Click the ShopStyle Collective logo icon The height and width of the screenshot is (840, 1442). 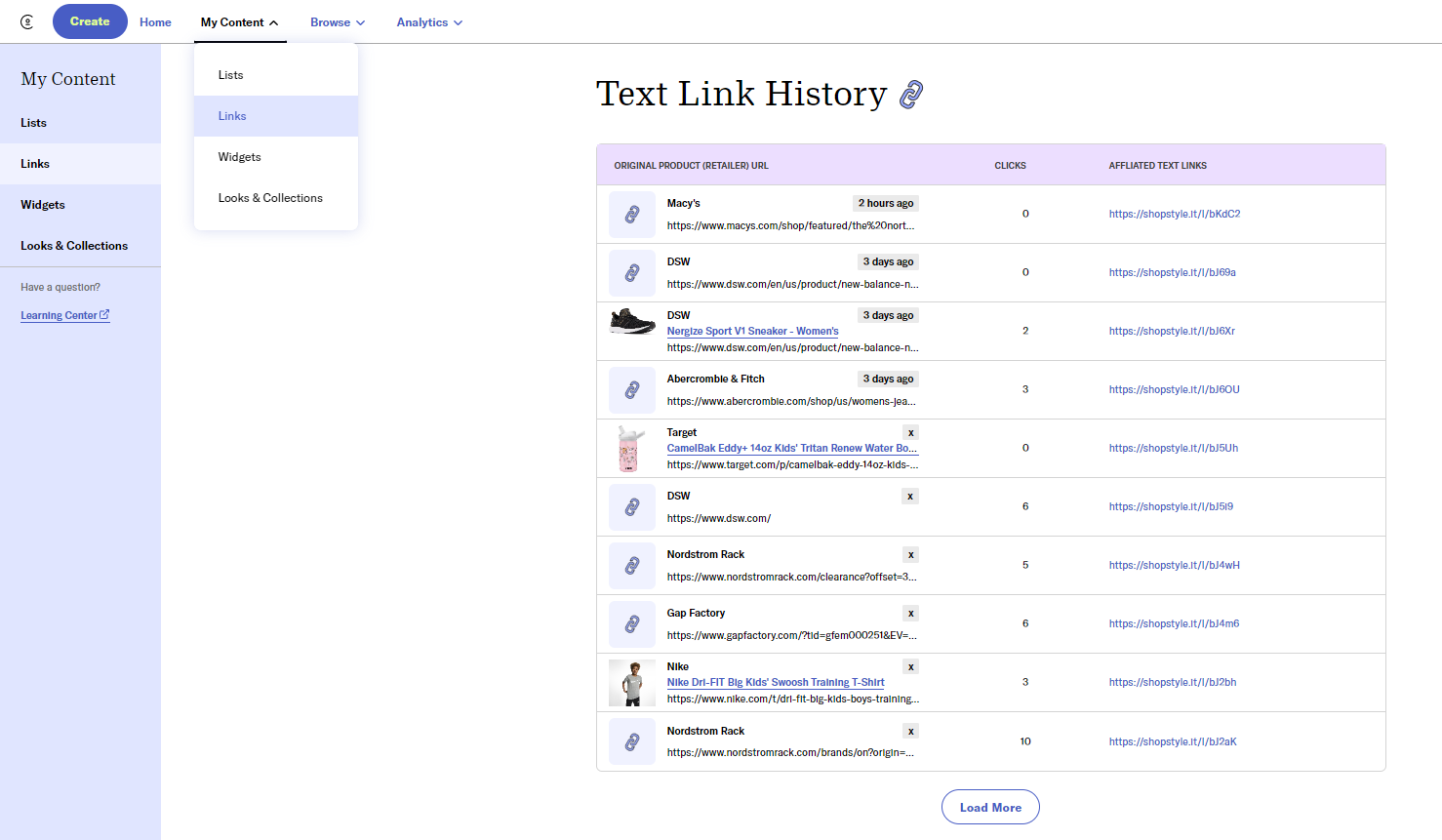[x=27, y=21]
